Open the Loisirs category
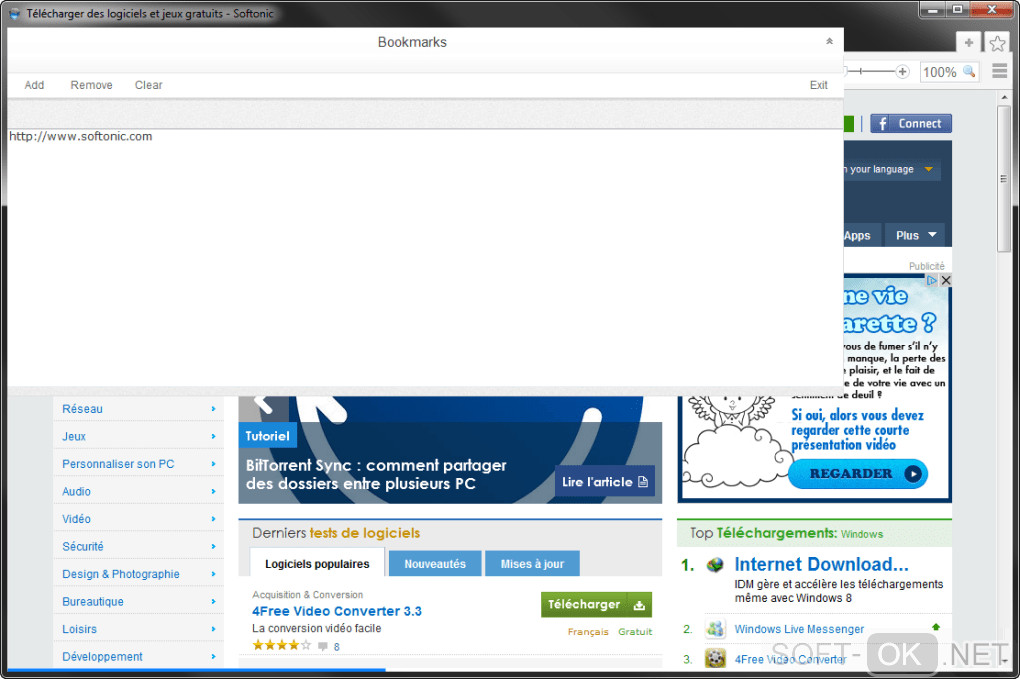Viewport: 1020px width, 679px height. (139, 630)
